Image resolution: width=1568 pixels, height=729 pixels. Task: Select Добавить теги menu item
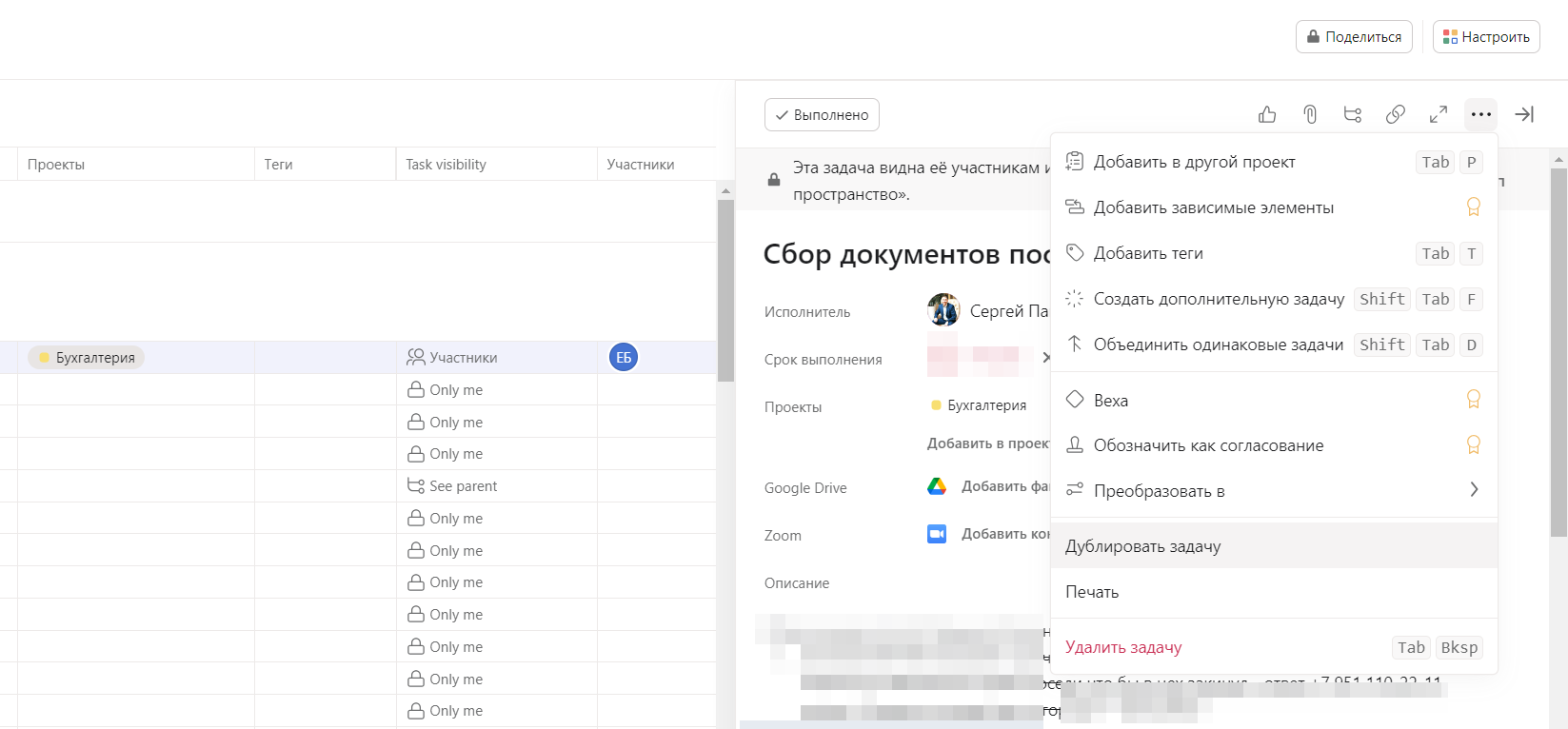click(x=1274, y=253)
